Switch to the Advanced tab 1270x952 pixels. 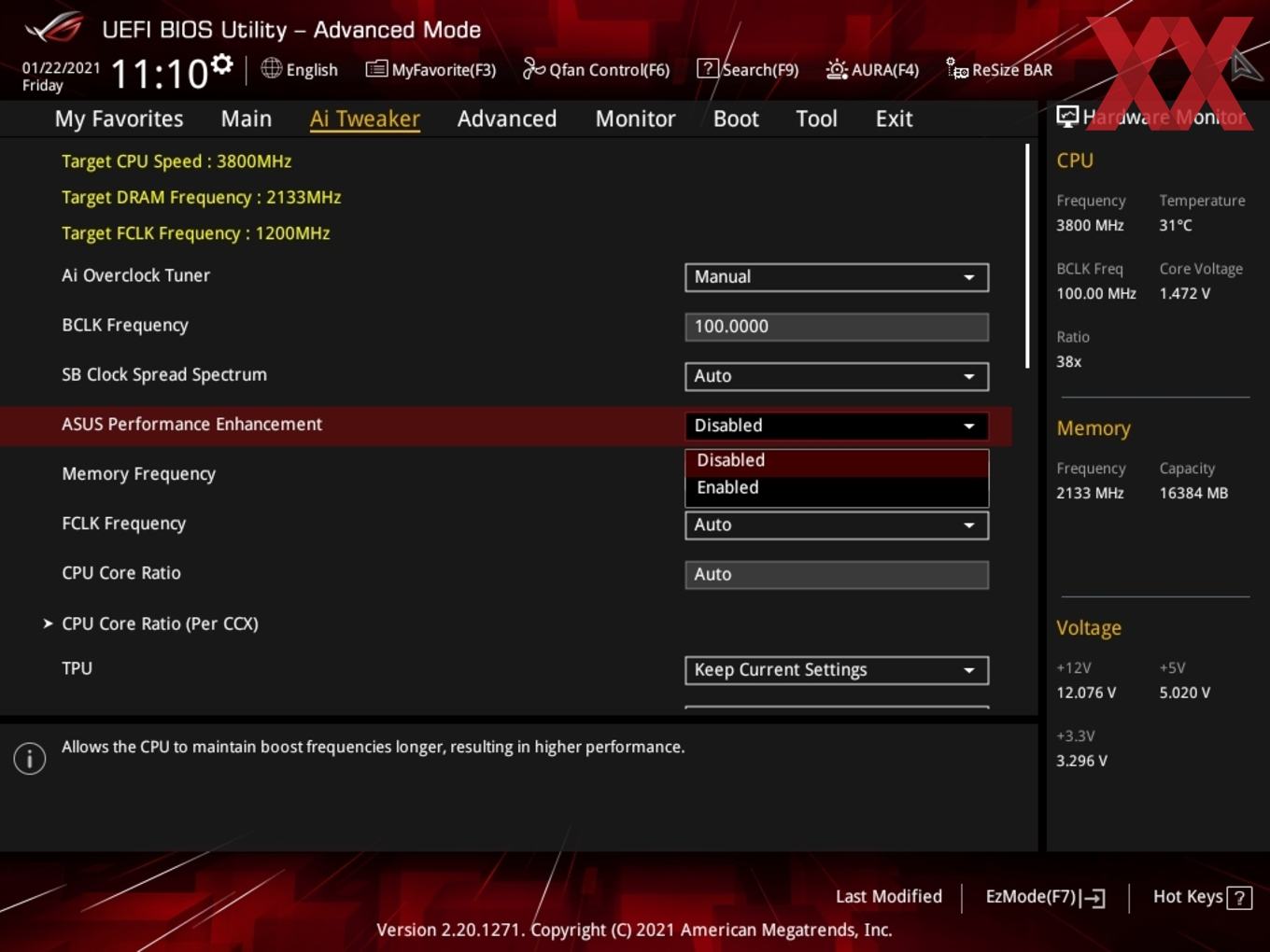coord(507,119)
